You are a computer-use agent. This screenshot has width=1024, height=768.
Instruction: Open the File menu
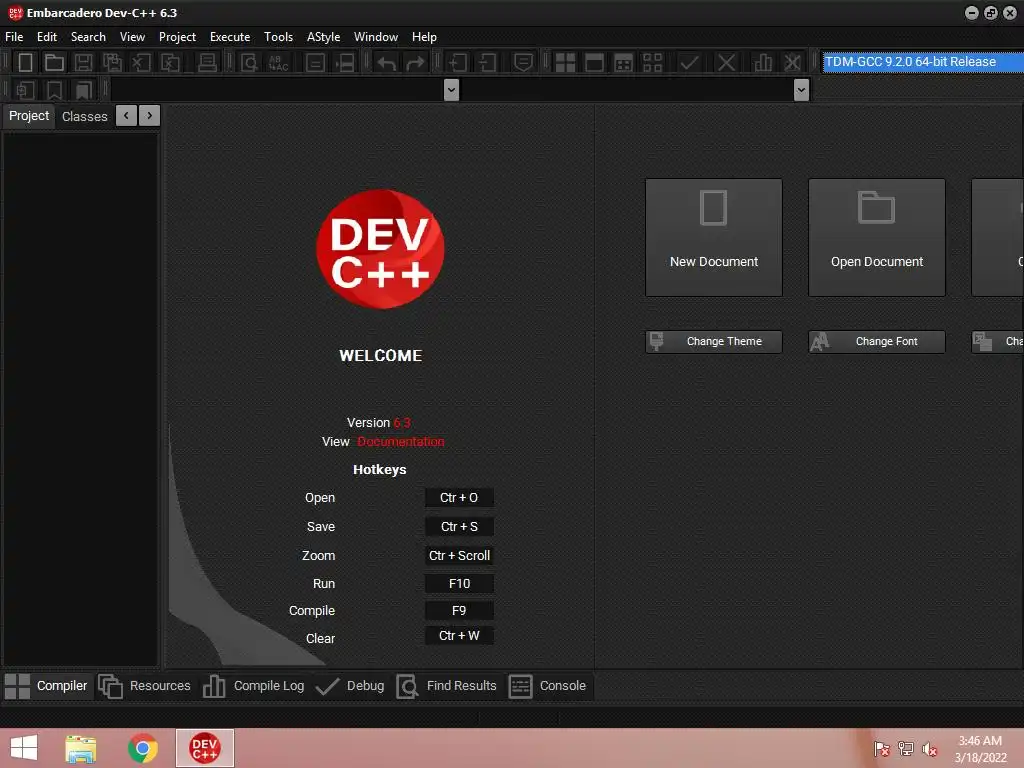(14, 37)
